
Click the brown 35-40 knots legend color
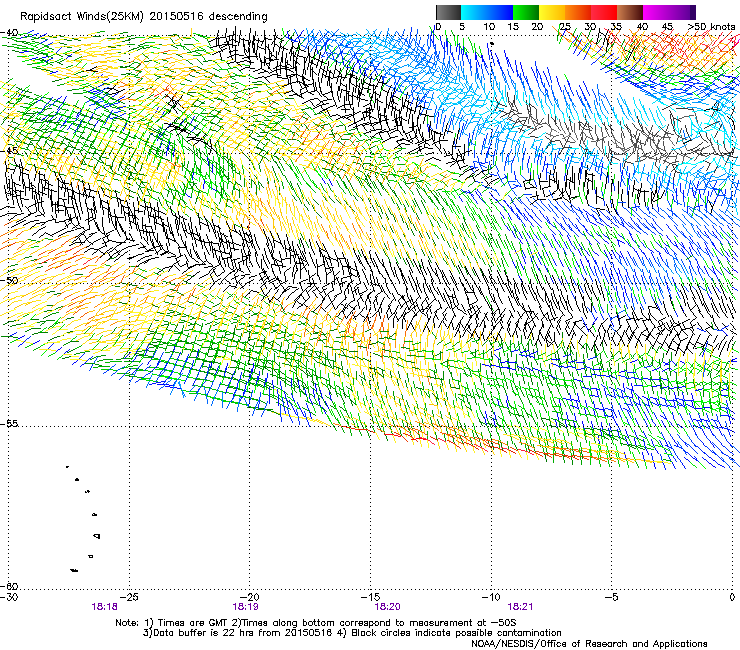(630, 12)
